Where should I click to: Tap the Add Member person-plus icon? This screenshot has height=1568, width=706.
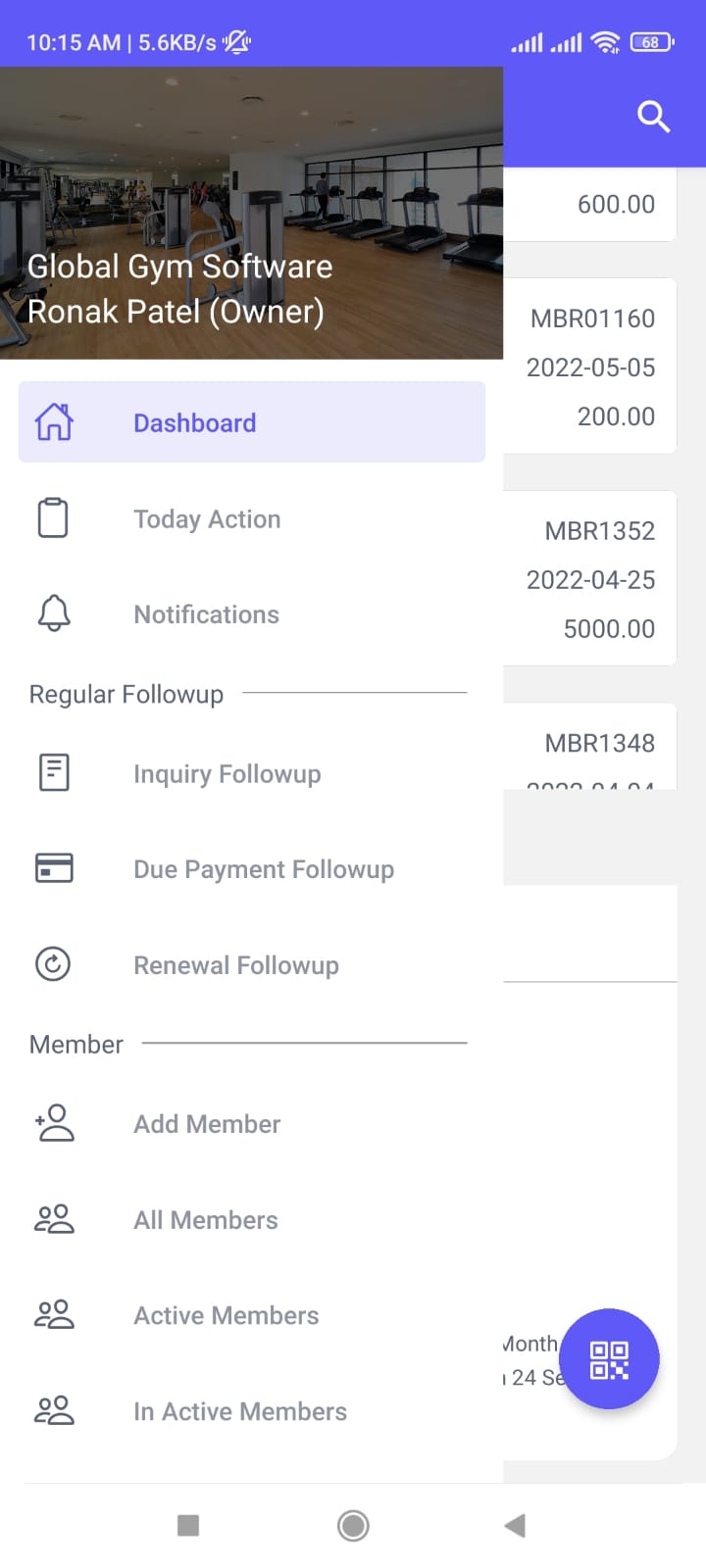54,1123
